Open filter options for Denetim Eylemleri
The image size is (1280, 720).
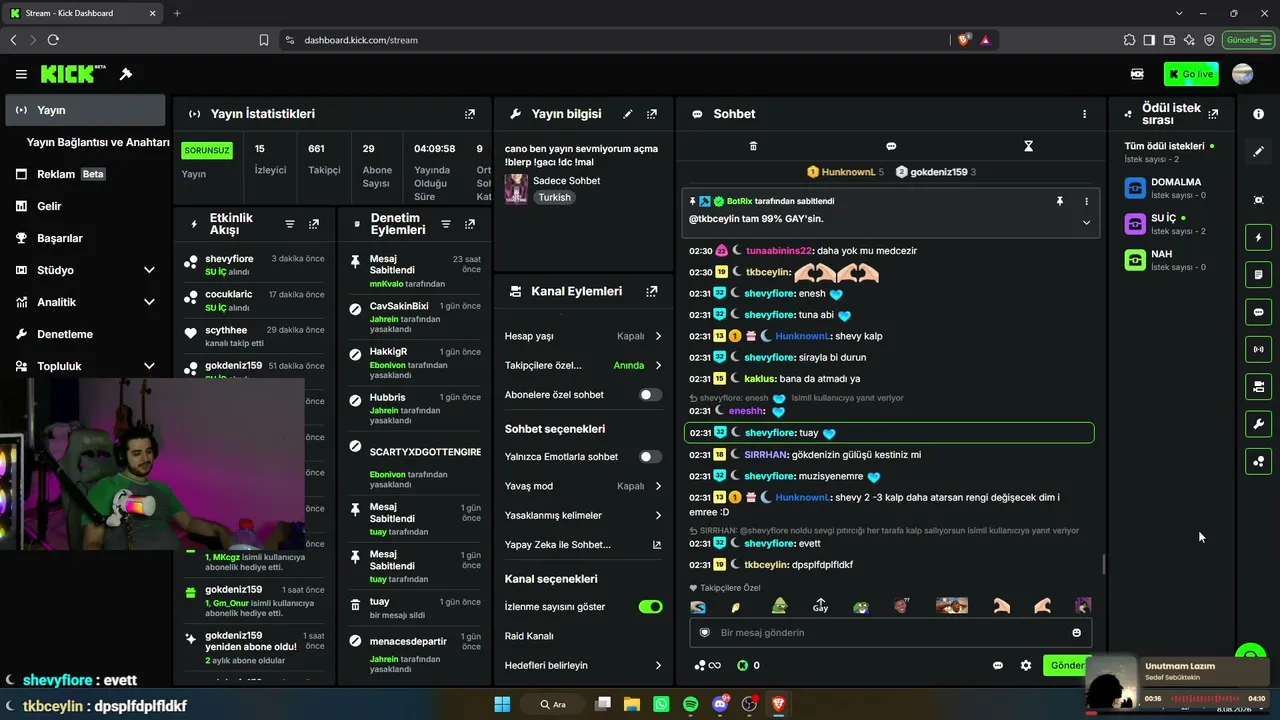(x=446, y=224)
